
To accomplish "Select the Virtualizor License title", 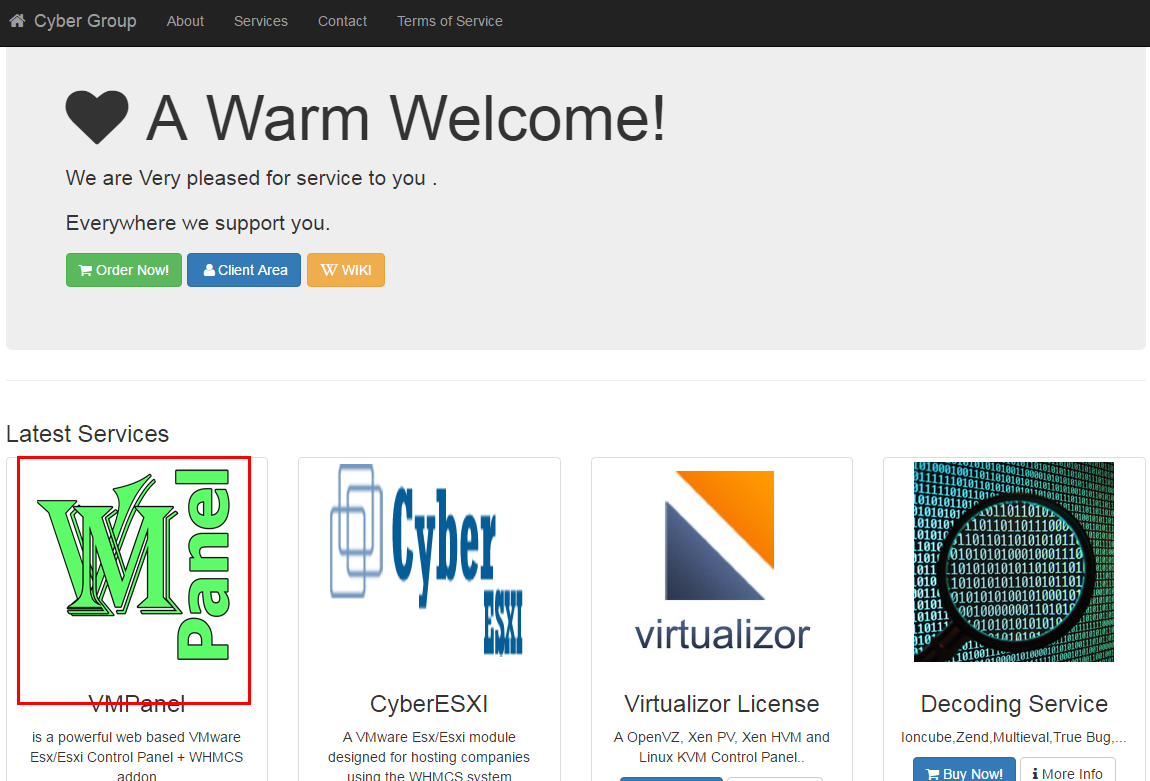I will [x=722, y=704].
